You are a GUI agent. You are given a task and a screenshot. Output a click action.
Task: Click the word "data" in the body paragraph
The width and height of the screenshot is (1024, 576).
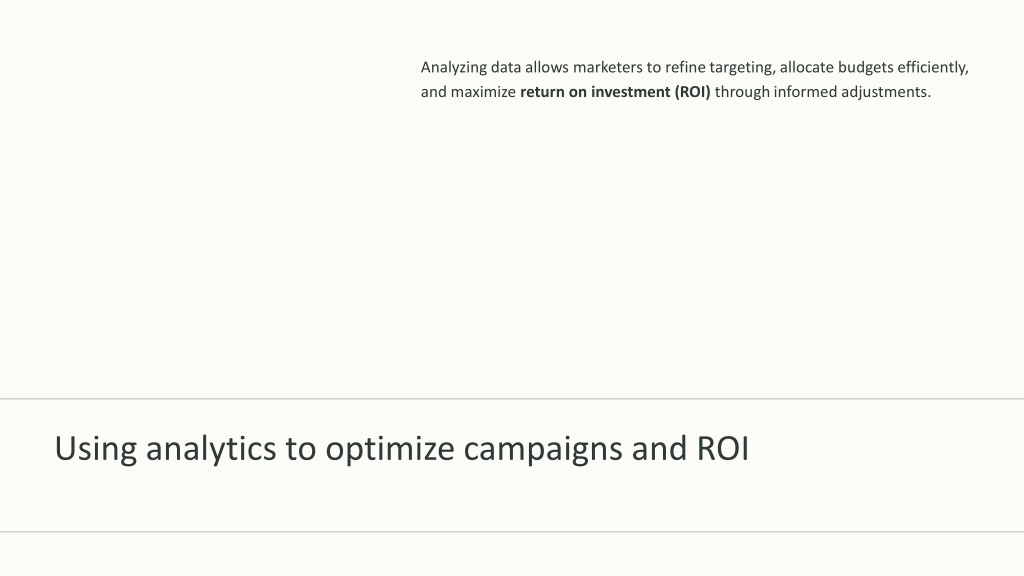click(506, 68)
